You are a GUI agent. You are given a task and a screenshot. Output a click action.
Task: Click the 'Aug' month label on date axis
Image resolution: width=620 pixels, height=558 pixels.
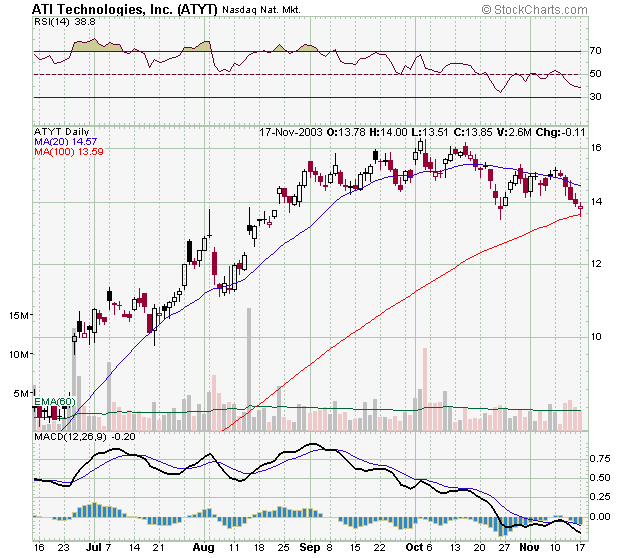pyautogui.click(x=204, y=547)
